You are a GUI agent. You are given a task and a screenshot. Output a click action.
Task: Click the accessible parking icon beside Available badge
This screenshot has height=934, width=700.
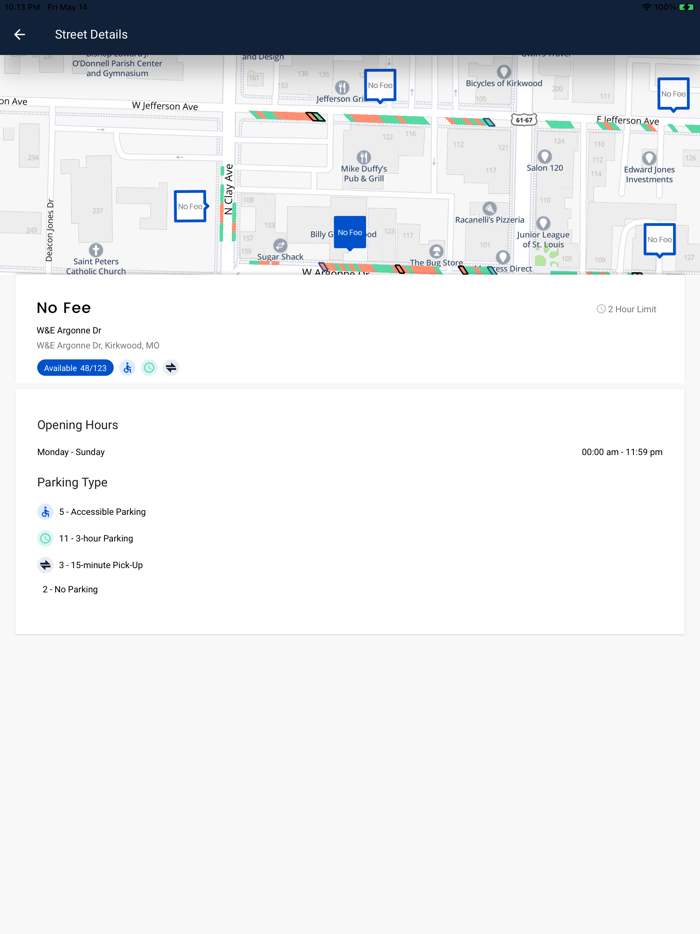pos(127,368)
